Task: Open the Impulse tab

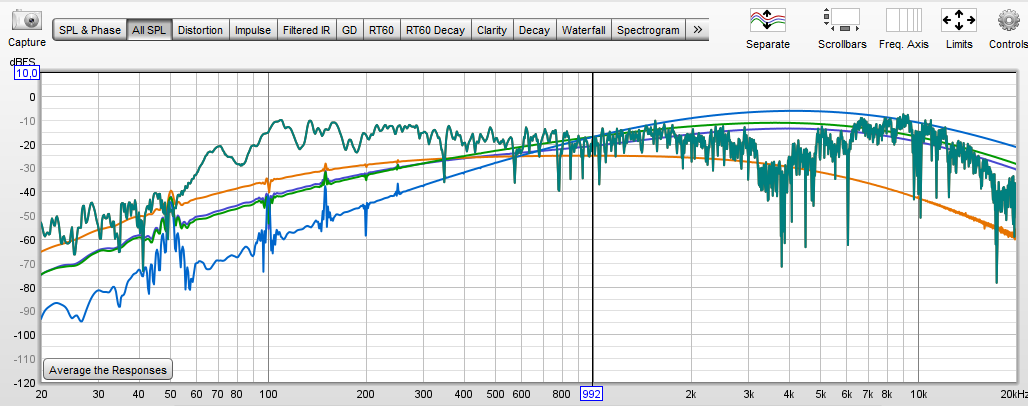Action: 252,30
